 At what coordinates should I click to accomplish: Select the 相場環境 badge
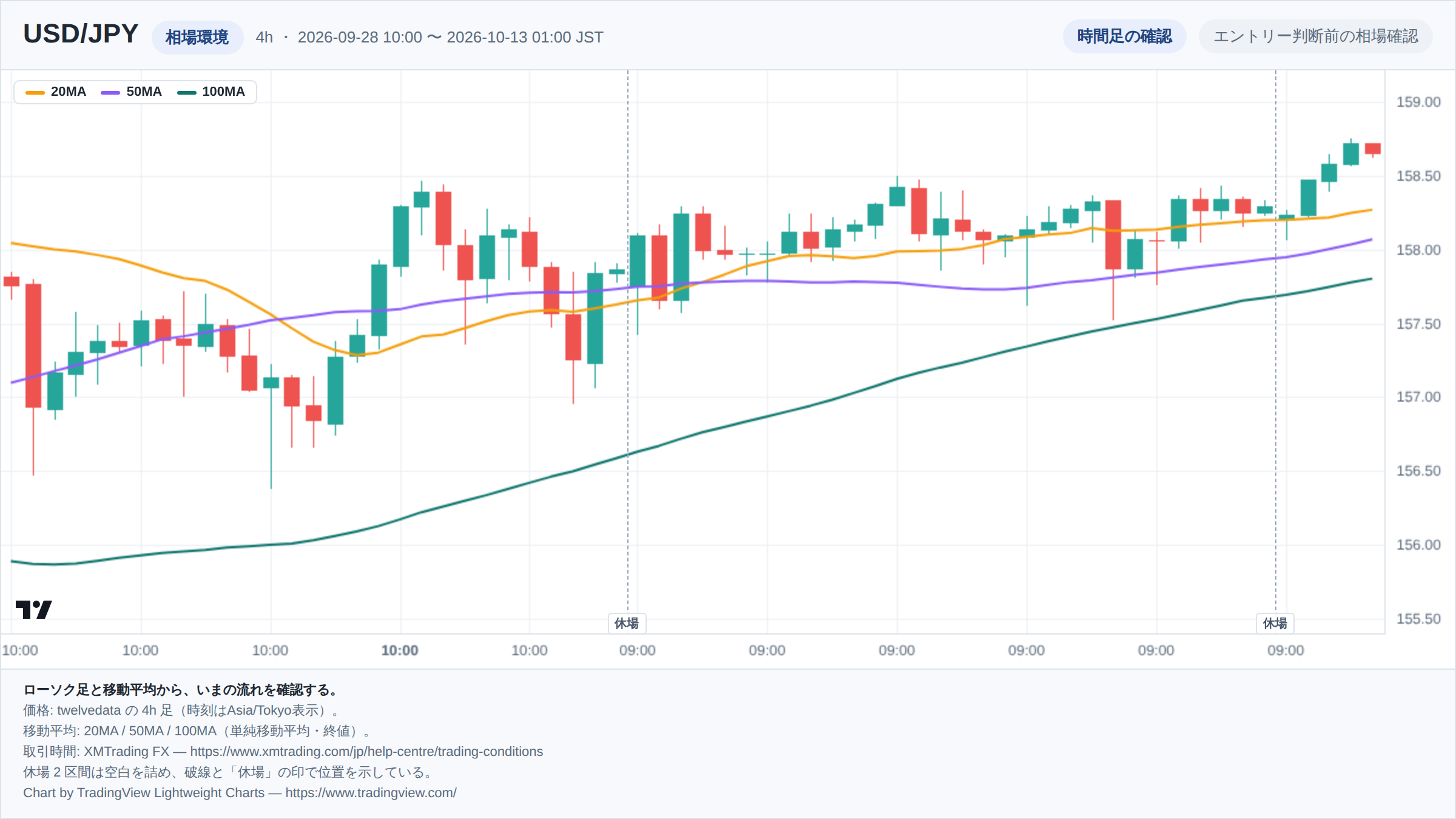[x=197, y=37]
